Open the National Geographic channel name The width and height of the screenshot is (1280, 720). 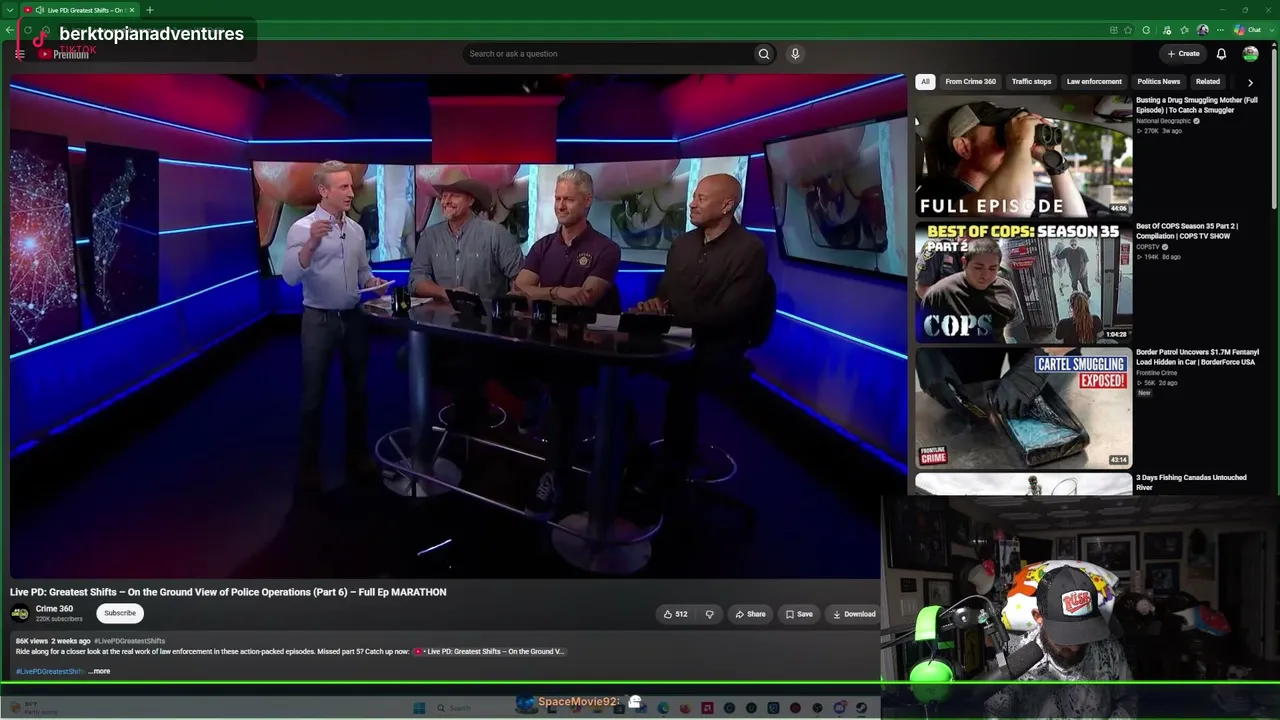click(x=1163, y=121)
